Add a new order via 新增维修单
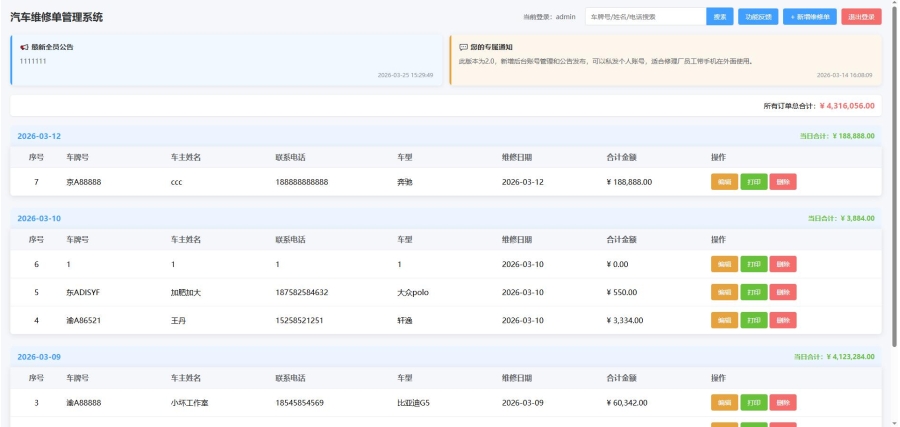Screen dimensions: 900x427 click(x=809, y=17)
